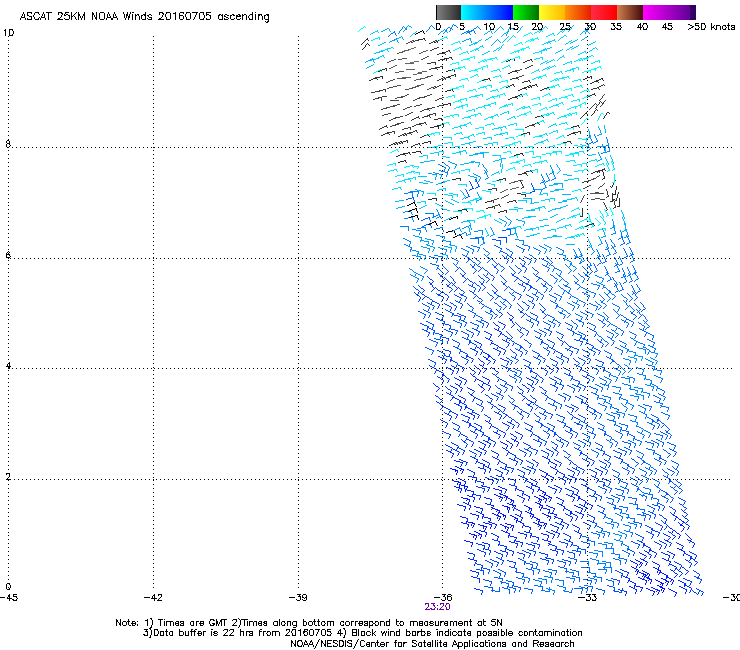Viewport: 740px width, 650px height.
Task: Click the longitude '-33' axis label
Action: [x=588, y=598]
